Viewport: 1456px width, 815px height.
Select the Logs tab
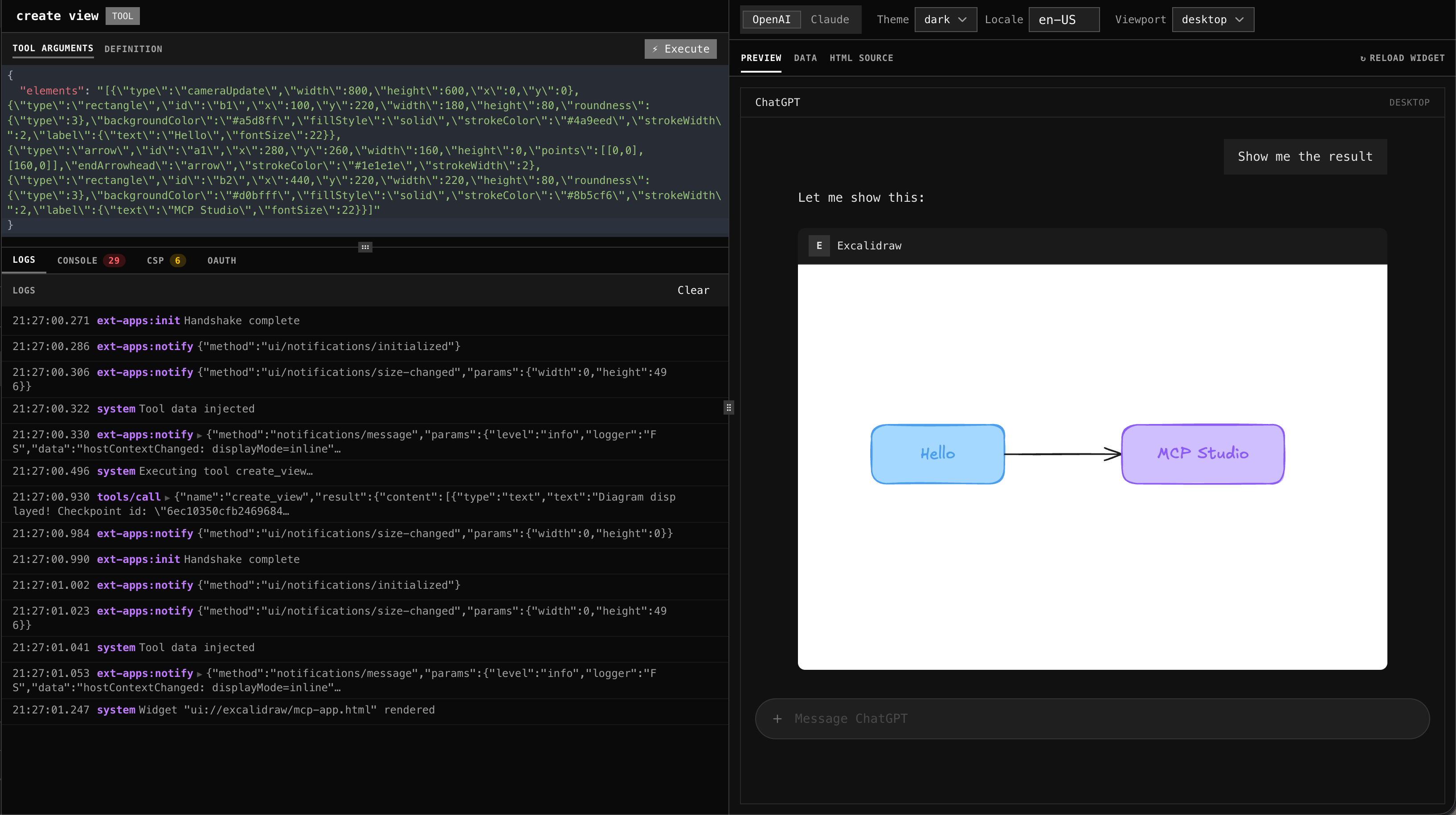pos(24,260)
